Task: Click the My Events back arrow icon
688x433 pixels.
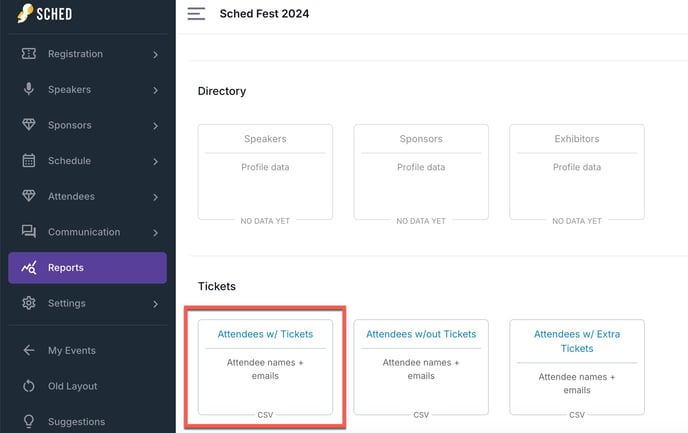Action: pos(29,350)
